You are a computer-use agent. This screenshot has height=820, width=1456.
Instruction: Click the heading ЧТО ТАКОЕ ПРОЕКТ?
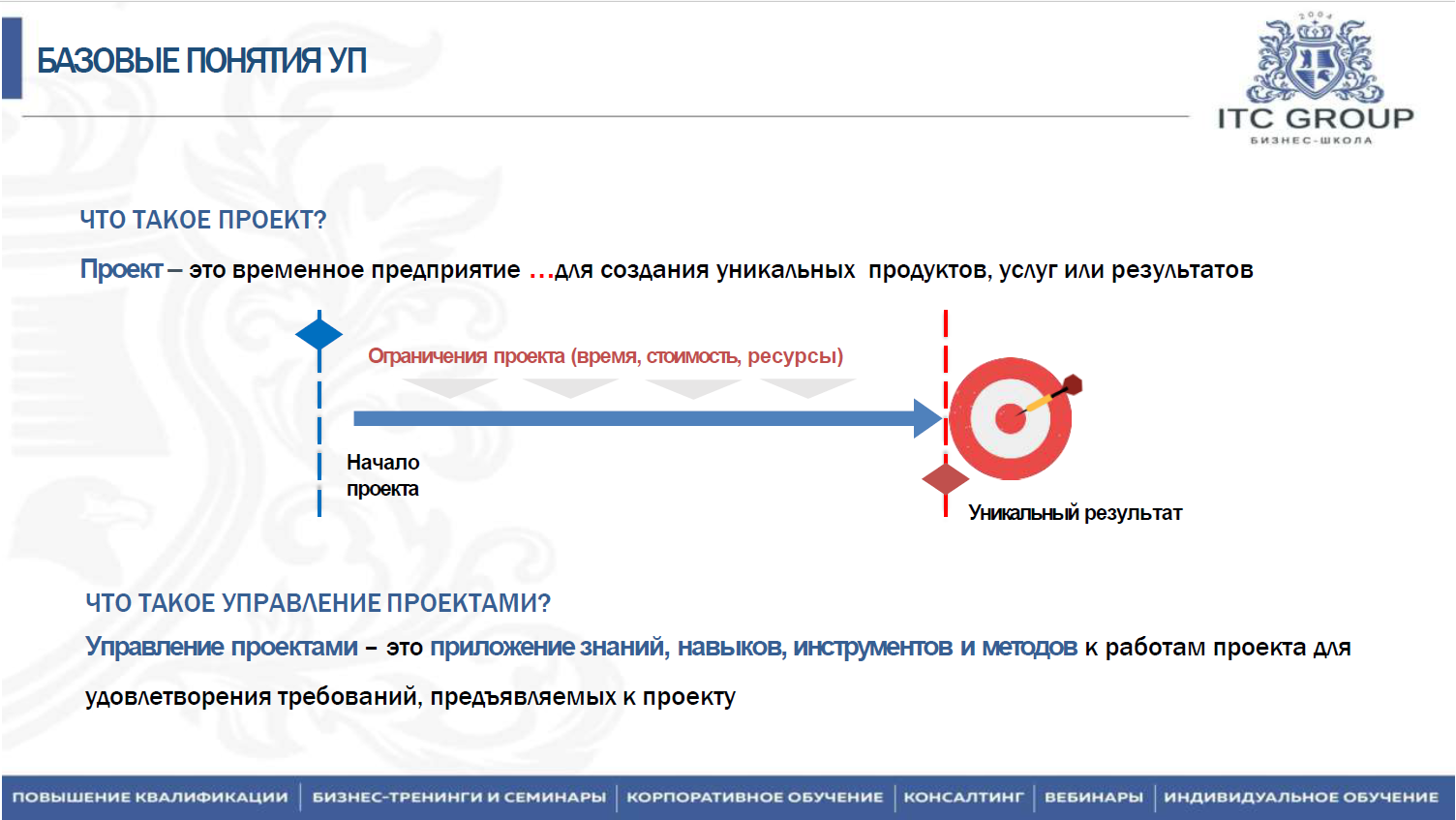click(203, 220)
